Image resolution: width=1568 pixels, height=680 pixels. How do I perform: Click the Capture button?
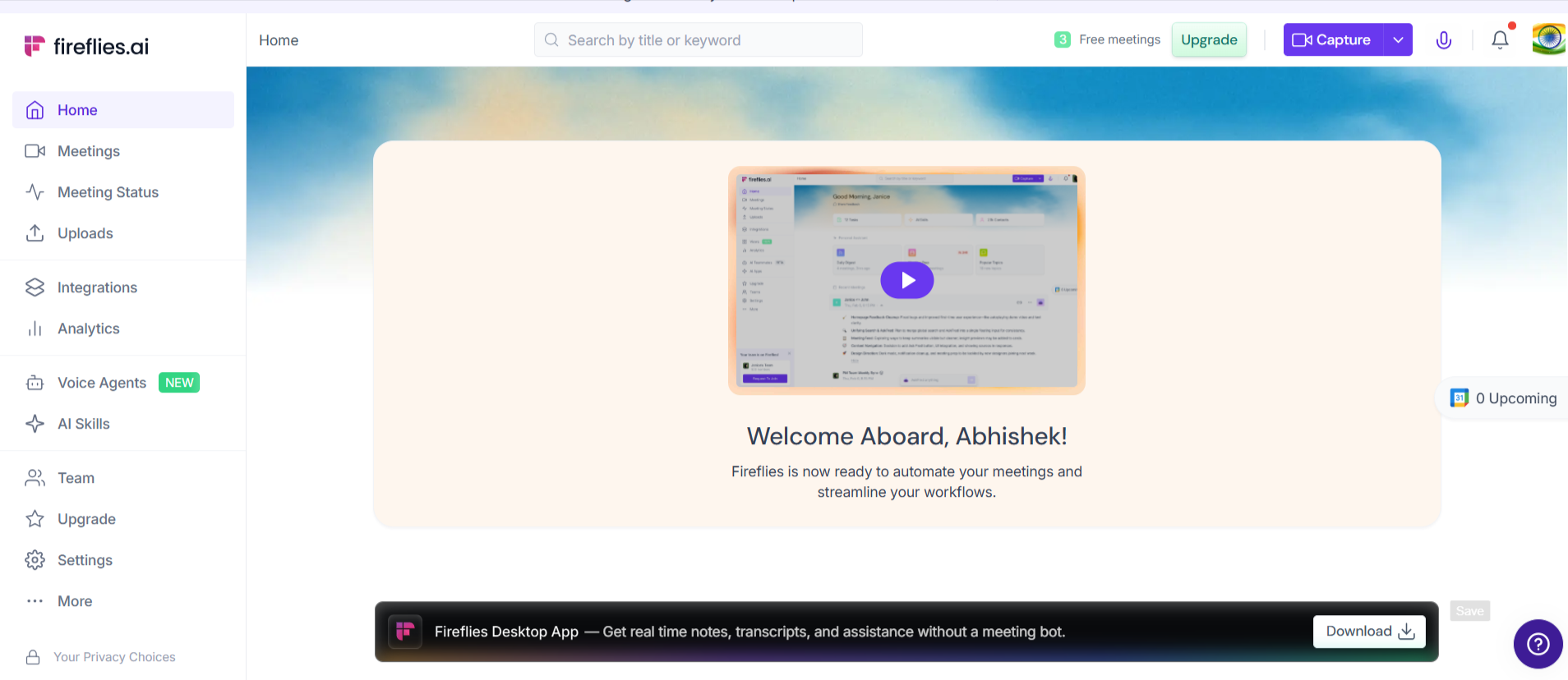[1332, 39]
